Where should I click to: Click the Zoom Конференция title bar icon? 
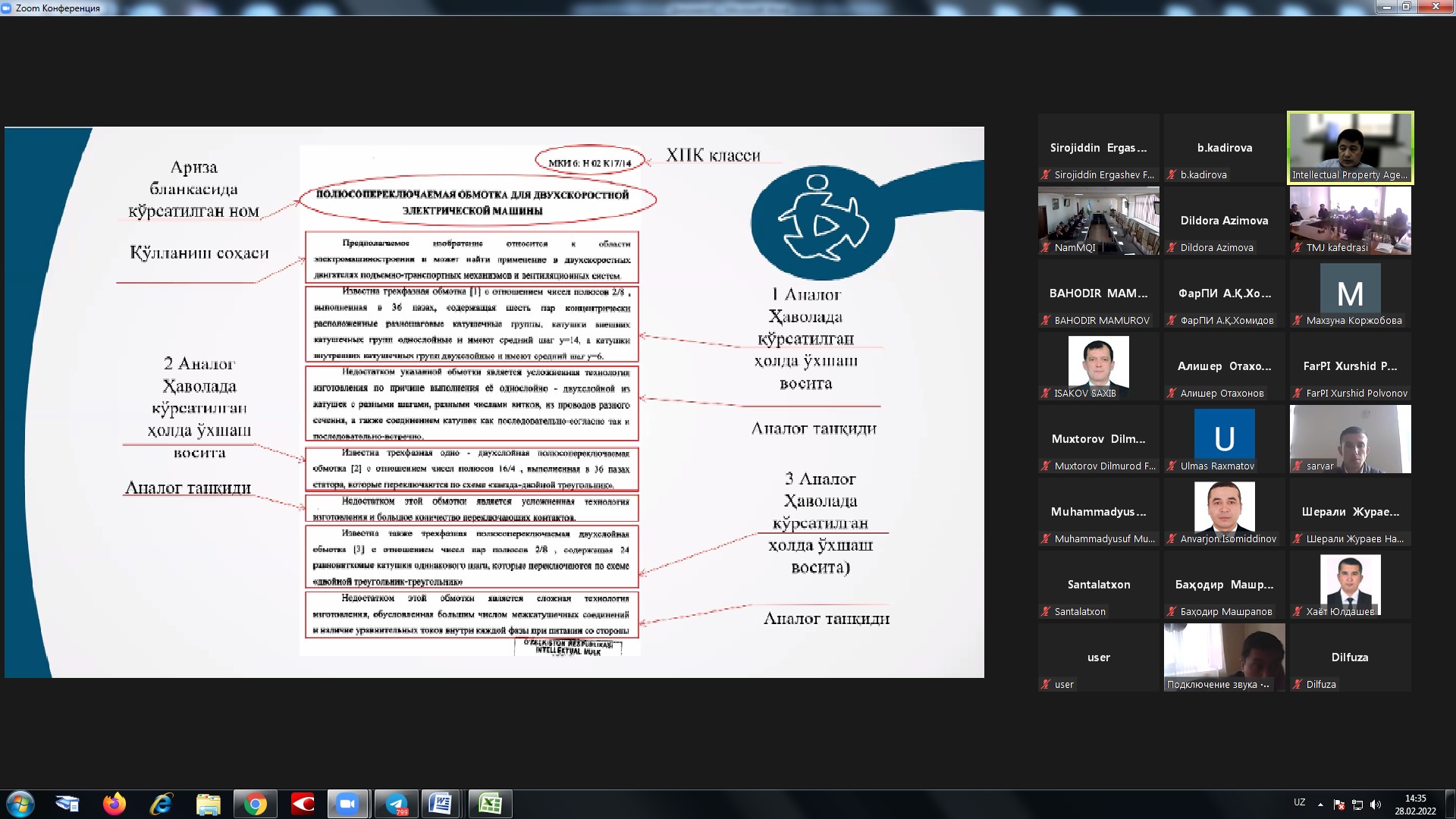pos(7,8)
